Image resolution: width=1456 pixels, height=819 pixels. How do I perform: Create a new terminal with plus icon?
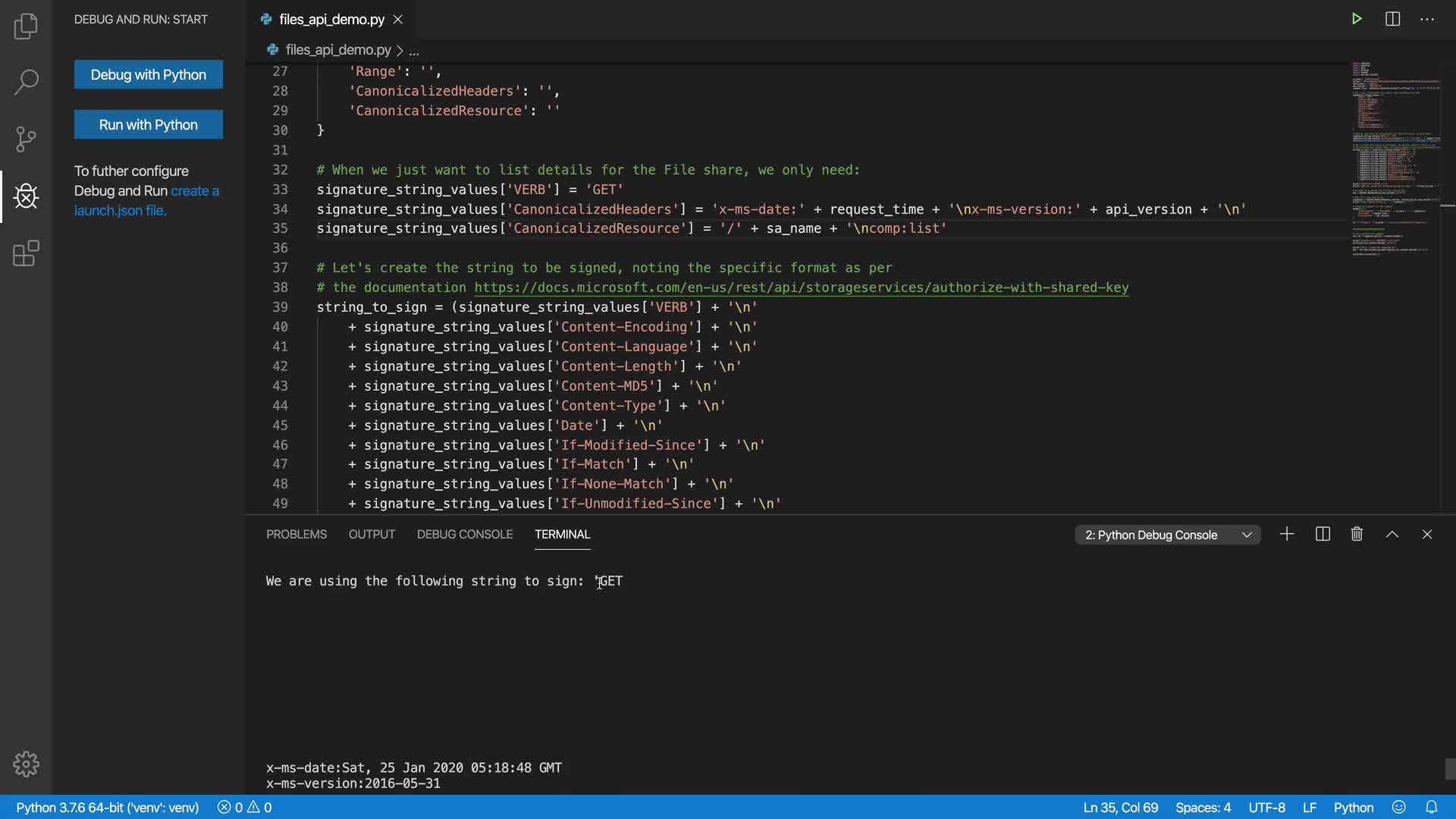(x=1287, y=535)
